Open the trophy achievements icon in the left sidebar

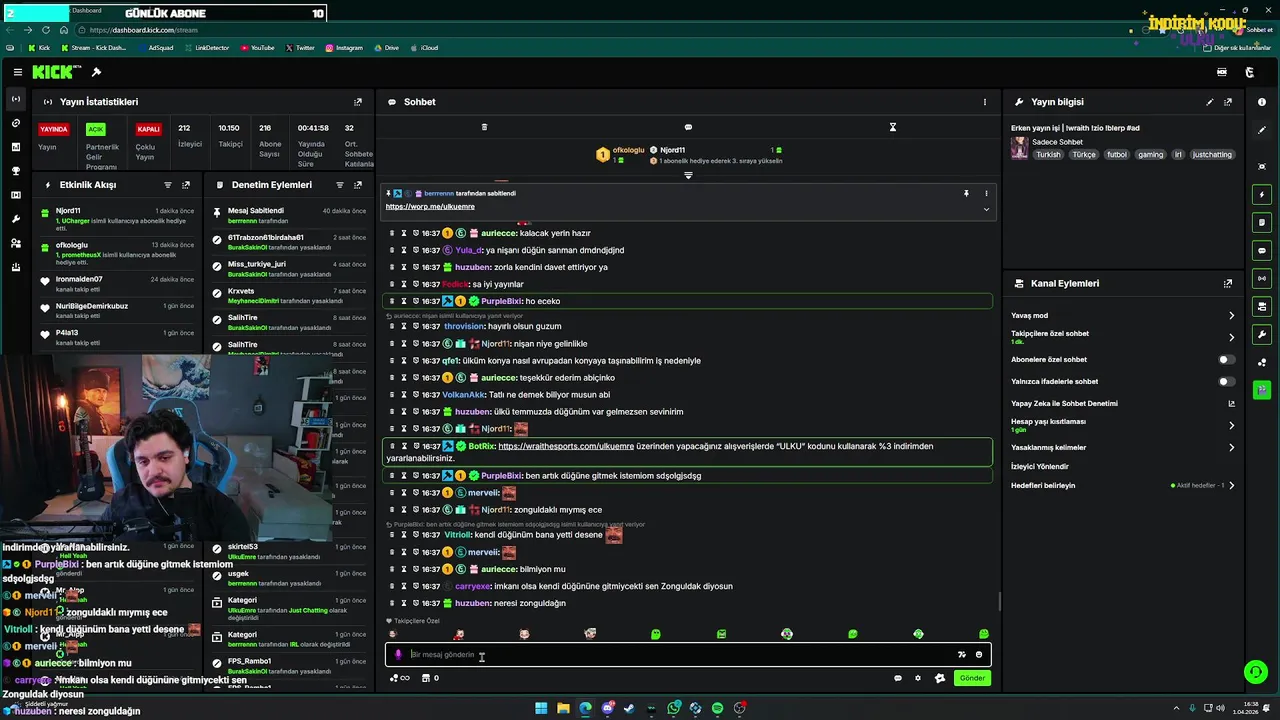15,171
